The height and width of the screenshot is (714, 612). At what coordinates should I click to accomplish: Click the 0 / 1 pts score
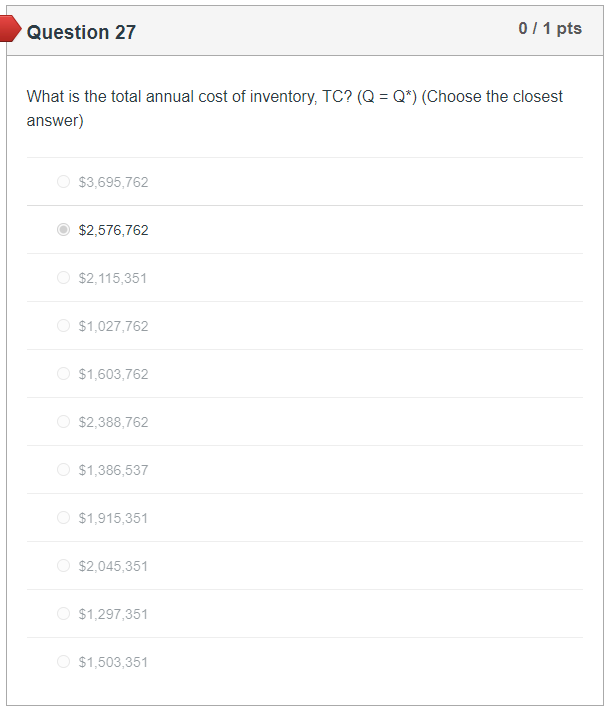tap(550, 29)
